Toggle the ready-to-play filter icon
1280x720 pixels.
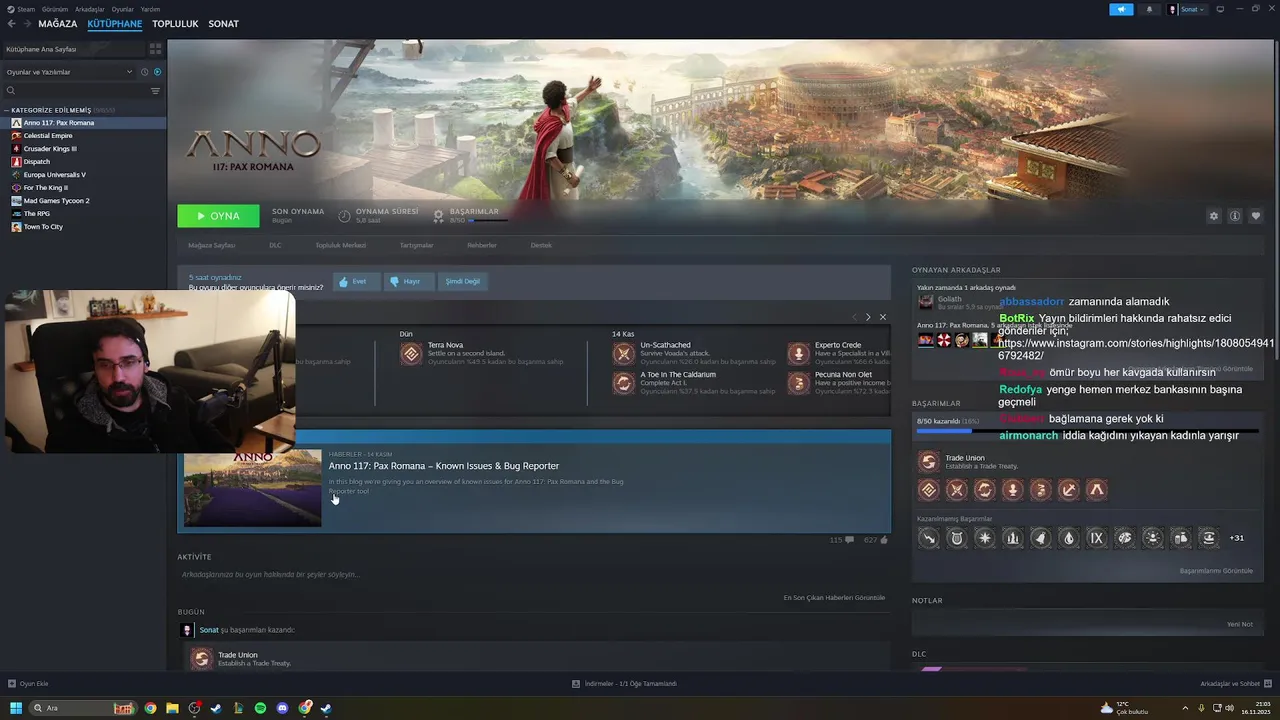[x=157, y=72]
